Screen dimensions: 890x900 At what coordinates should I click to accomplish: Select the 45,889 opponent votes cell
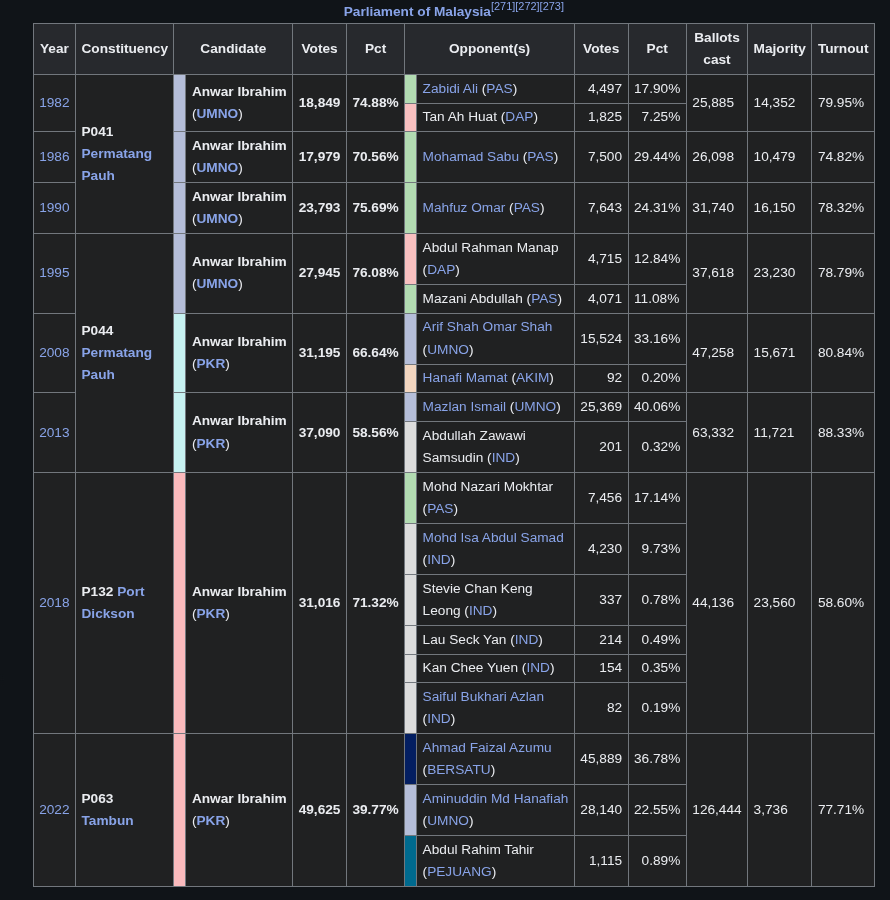pyautogui.click(x=601, y=759)
